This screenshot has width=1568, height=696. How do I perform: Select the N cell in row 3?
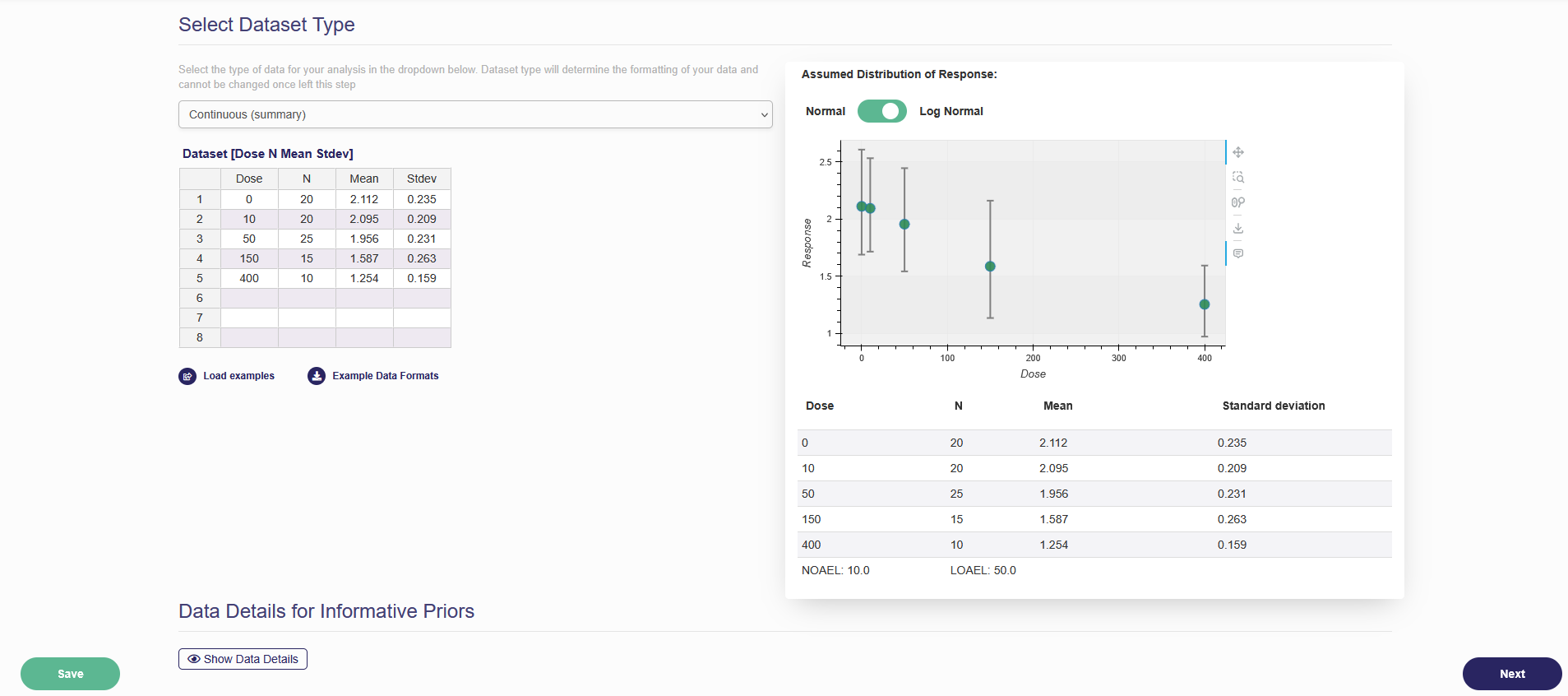[307, 239]
